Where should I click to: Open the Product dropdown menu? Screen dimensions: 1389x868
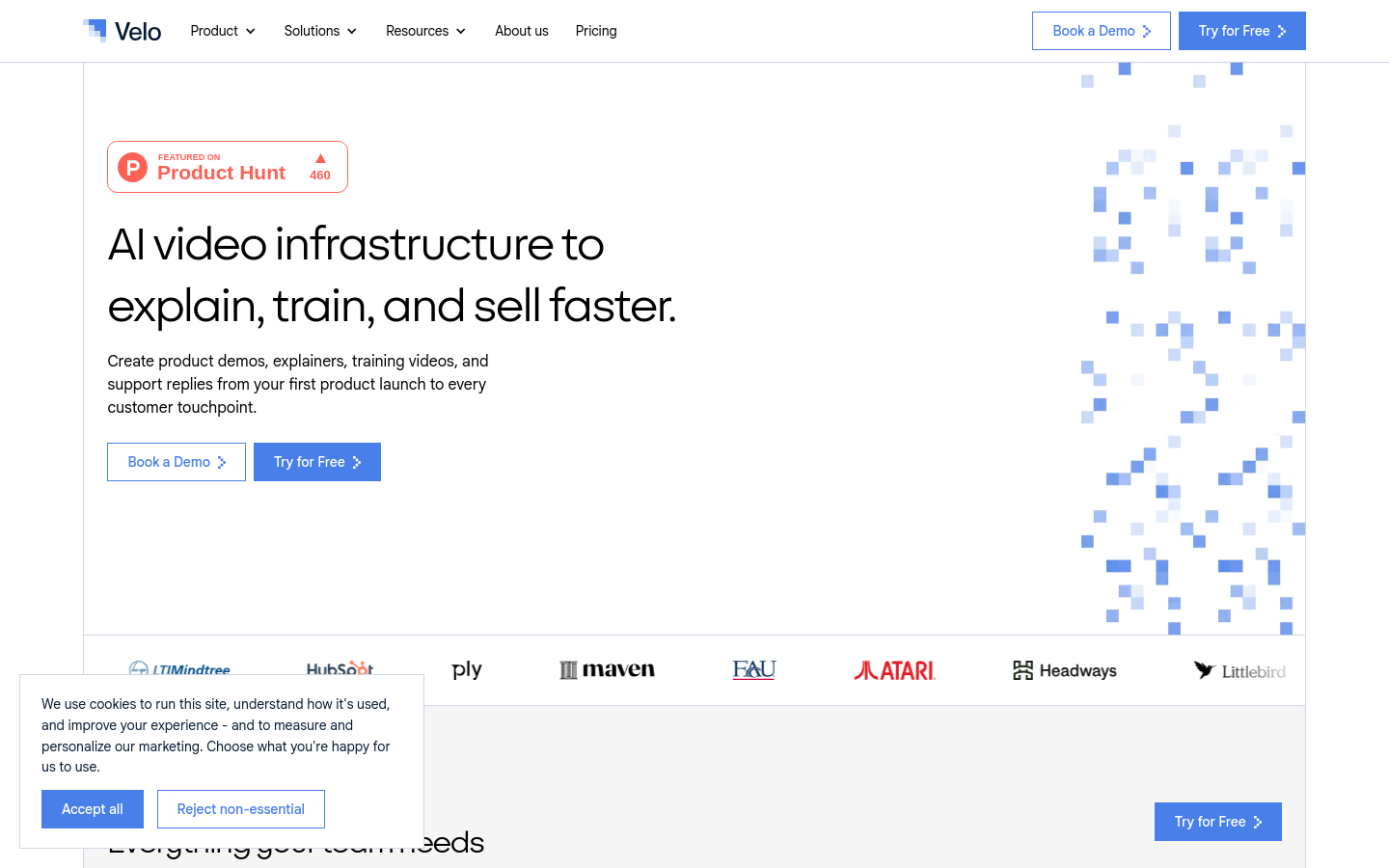point(223,31)
